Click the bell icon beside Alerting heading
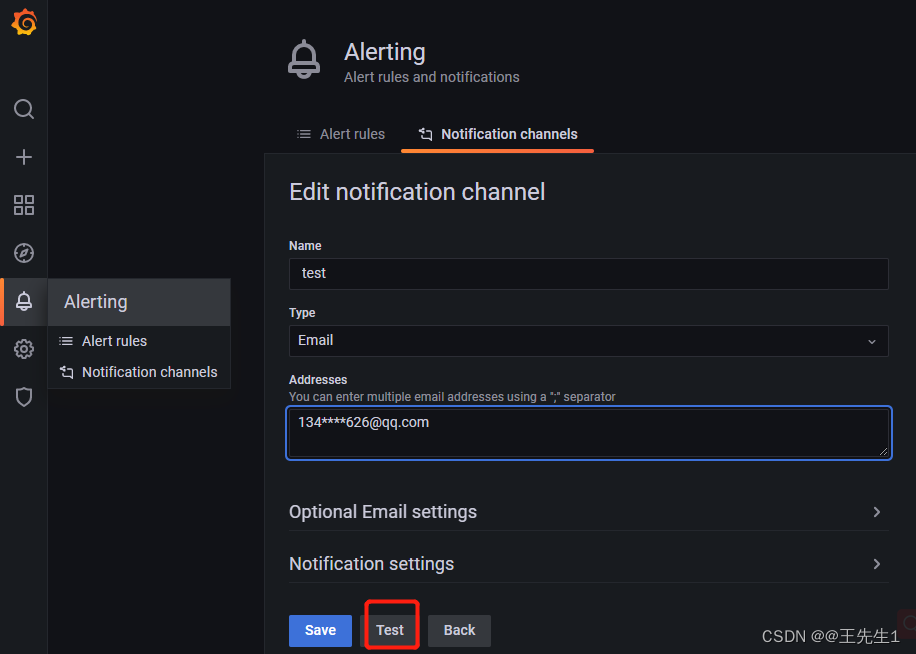 pyautogui.click(x=304, y=58)
